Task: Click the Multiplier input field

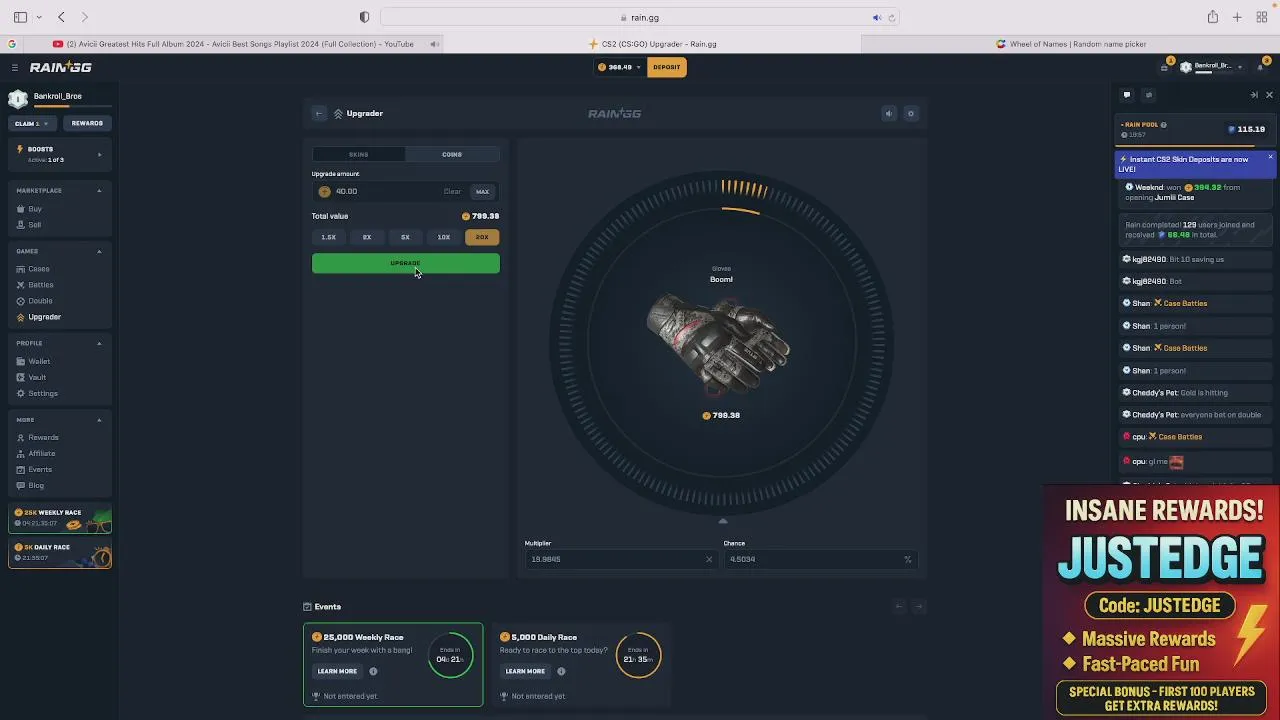Action: coord(620,559)
